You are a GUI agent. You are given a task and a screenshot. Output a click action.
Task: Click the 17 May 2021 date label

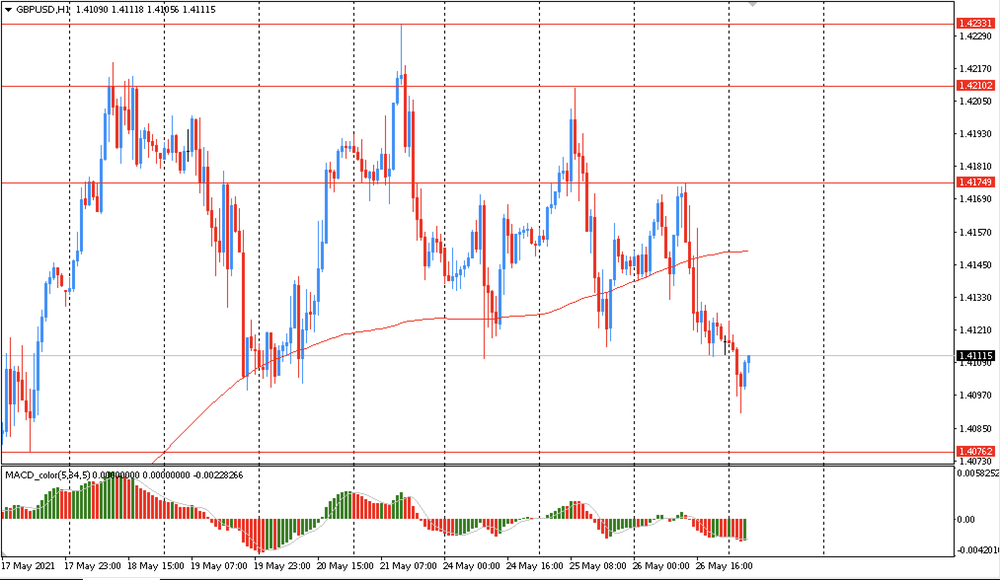(28, 565)
